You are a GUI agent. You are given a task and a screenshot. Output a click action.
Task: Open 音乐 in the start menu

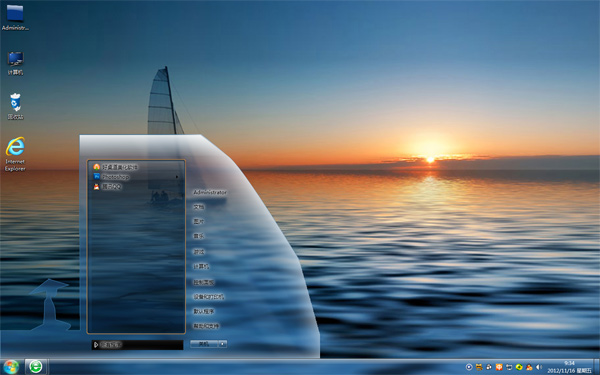(x=199, y=236)
